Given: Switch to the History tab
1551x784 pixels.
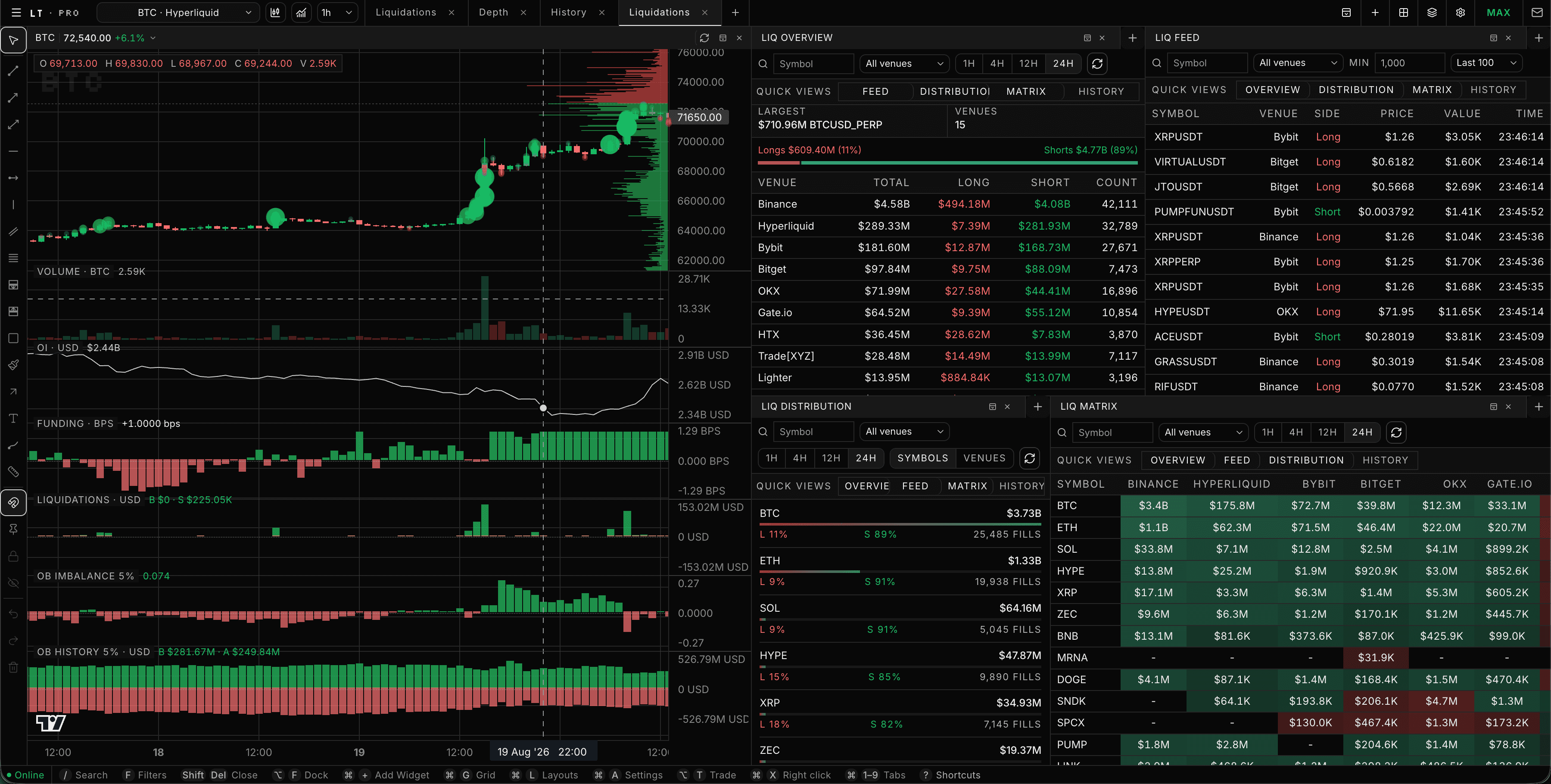Looking at the screenshot, I should tap(568, 12).
